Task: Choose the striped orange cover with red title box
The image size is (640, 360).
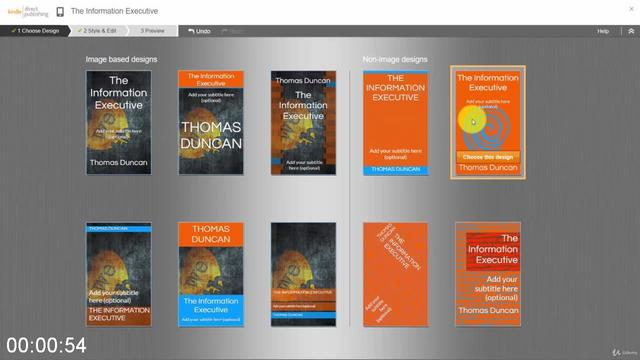Action: coord(488,274)
